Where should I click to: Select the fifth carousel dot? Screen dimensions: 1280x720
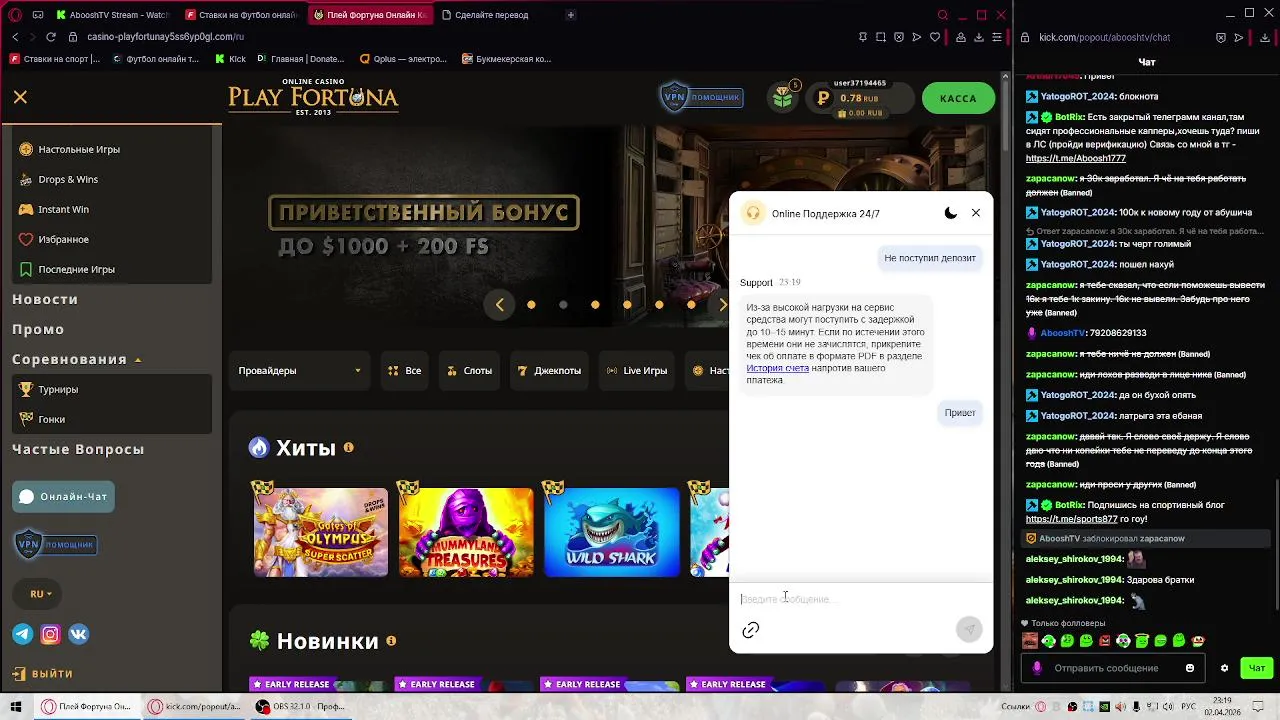pyautogui.click(x=659, y=305)
